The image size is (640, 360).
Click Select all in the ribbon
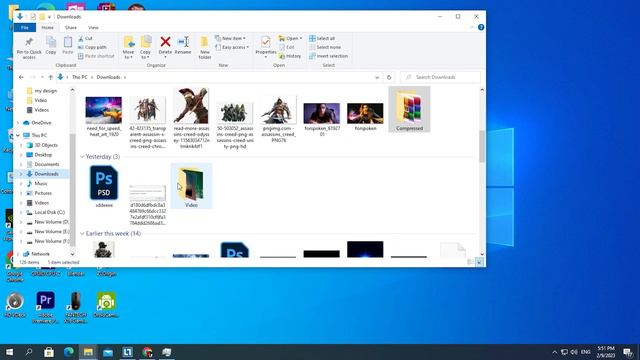coord(322,38)
